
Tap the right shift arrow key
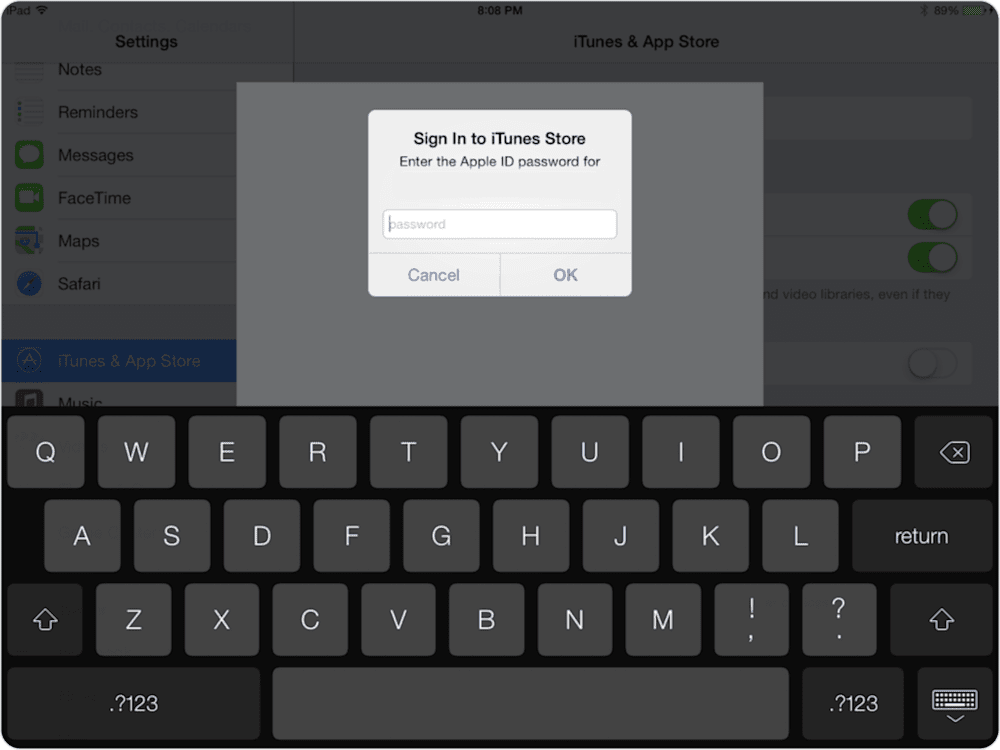point(942,619)
